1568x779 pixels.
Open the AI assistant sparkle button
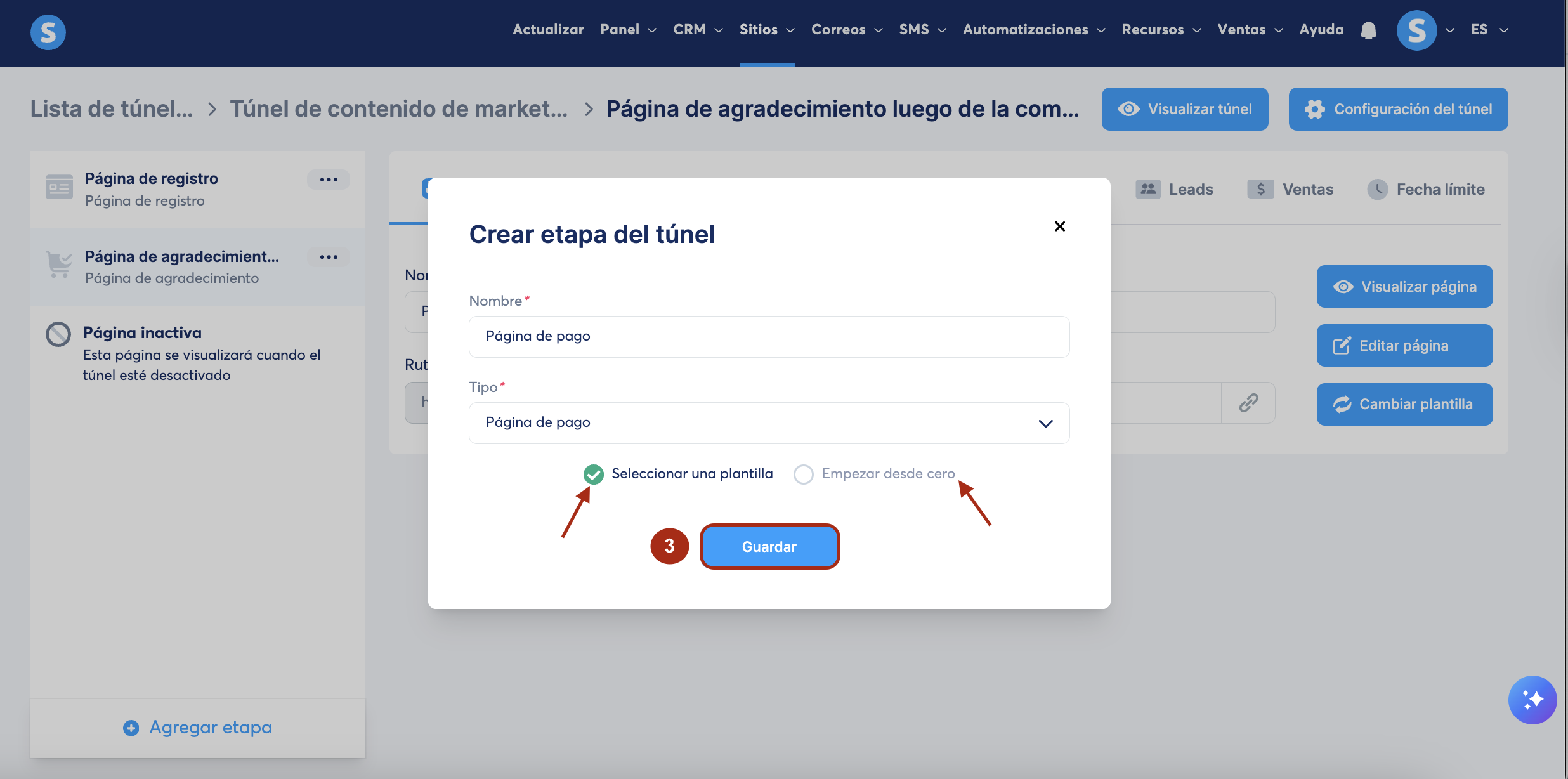tap(1532, 700)
